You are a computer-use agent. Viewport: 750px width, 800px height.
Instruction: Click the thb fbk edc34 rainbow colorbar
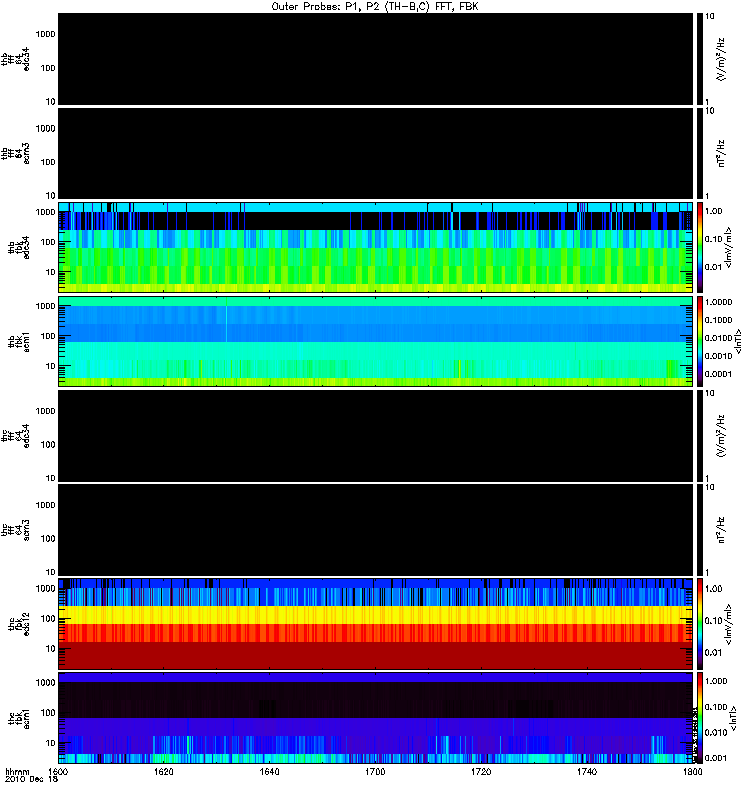[700, 247]
